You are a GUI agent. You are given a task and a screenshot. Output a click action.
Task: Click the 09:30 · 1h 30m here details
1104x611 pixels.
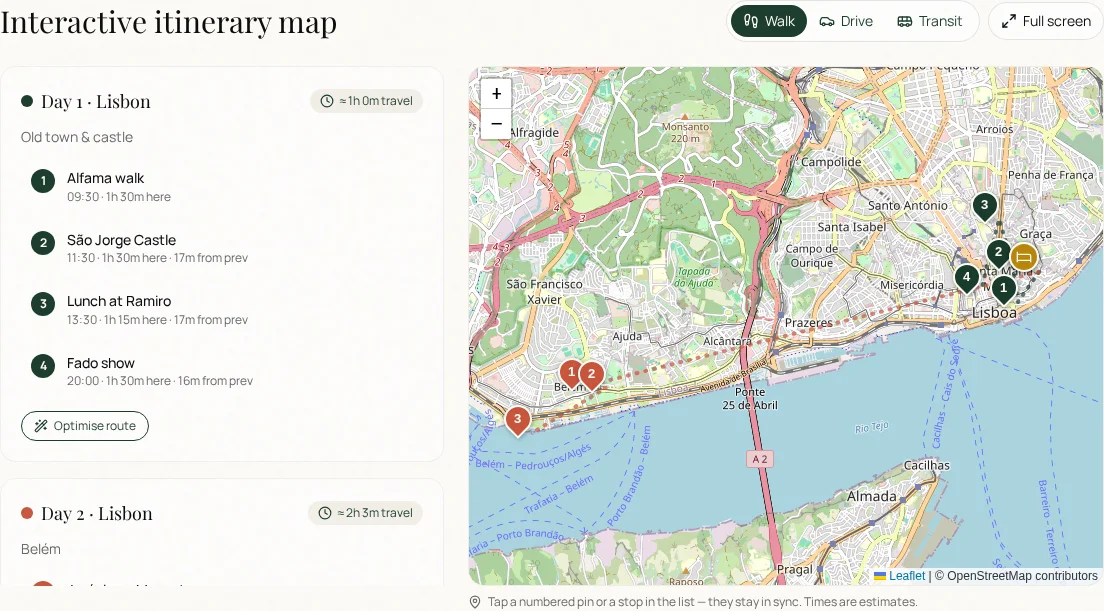click(119, 197)
